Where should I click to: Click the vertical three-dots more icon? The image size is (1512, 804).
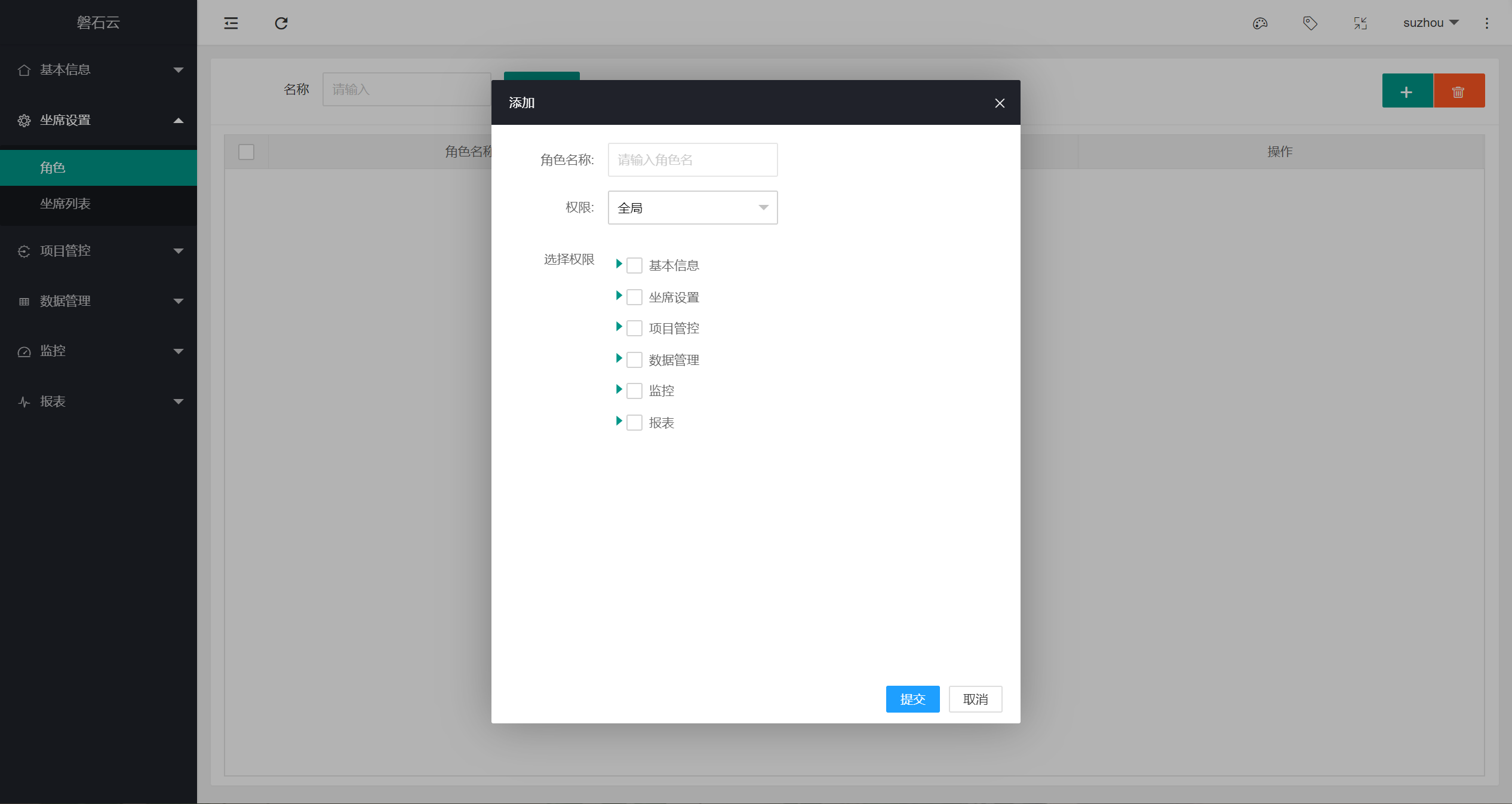click(x=1487, y=23)
